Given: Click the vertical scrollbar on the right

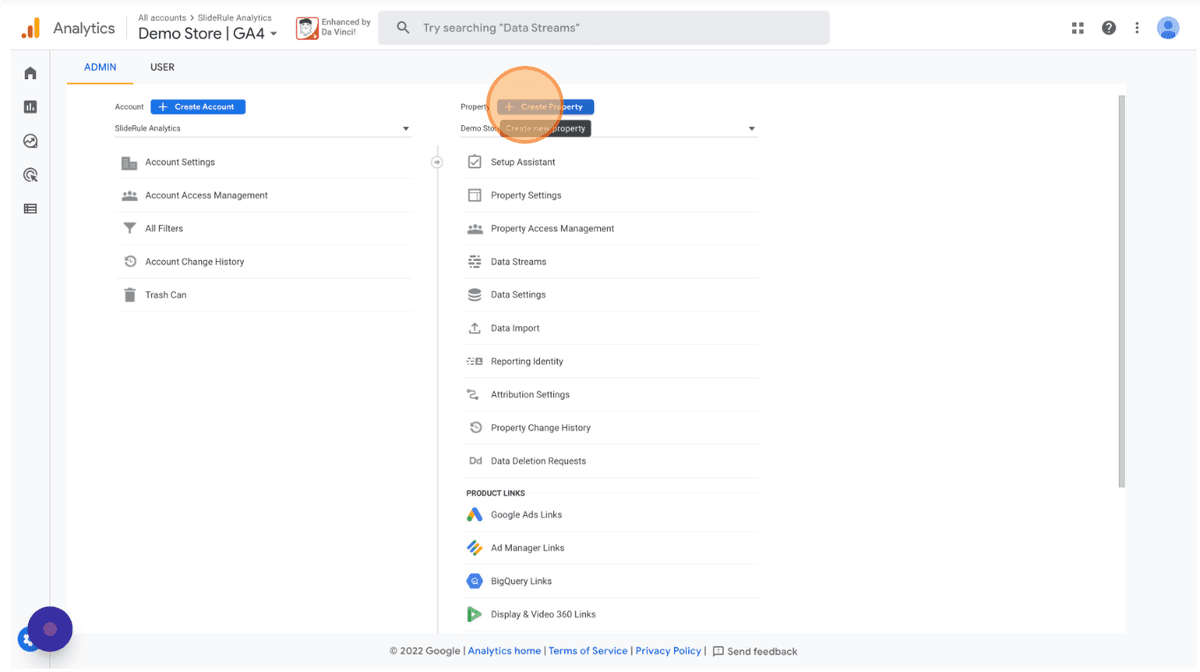Looking at the screenshot, I should click(1122, 290).
